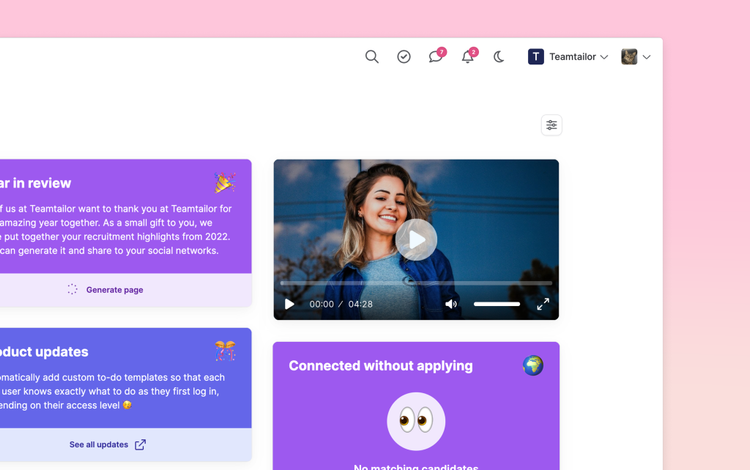Click the party popper icon on review card

pyautogui.click(x=224, y=182)
